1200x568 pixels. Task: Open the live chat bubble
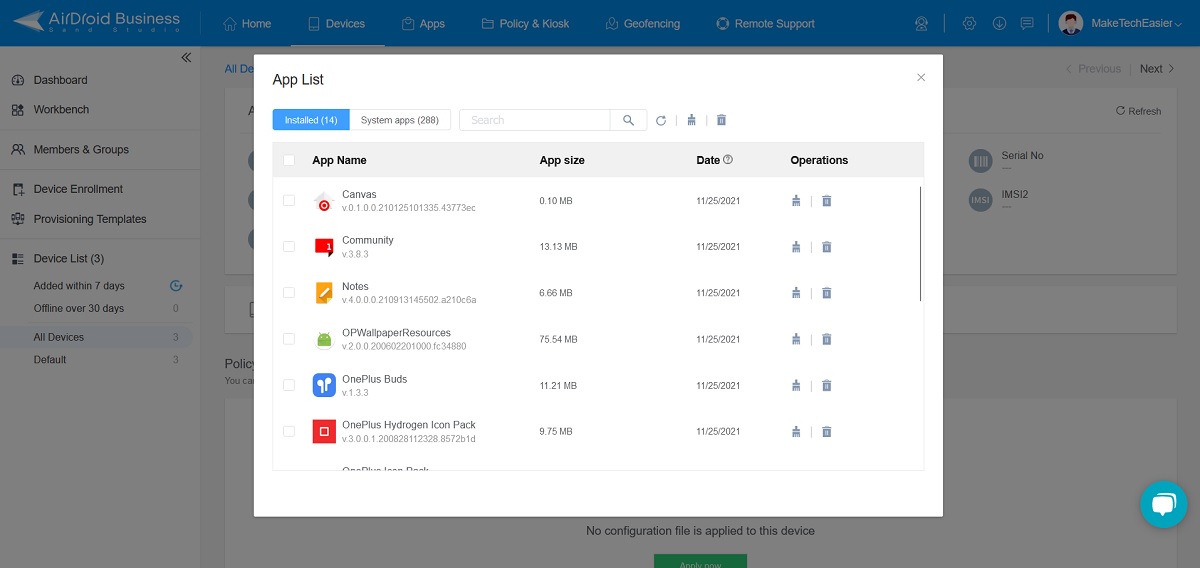[1163, 504]
